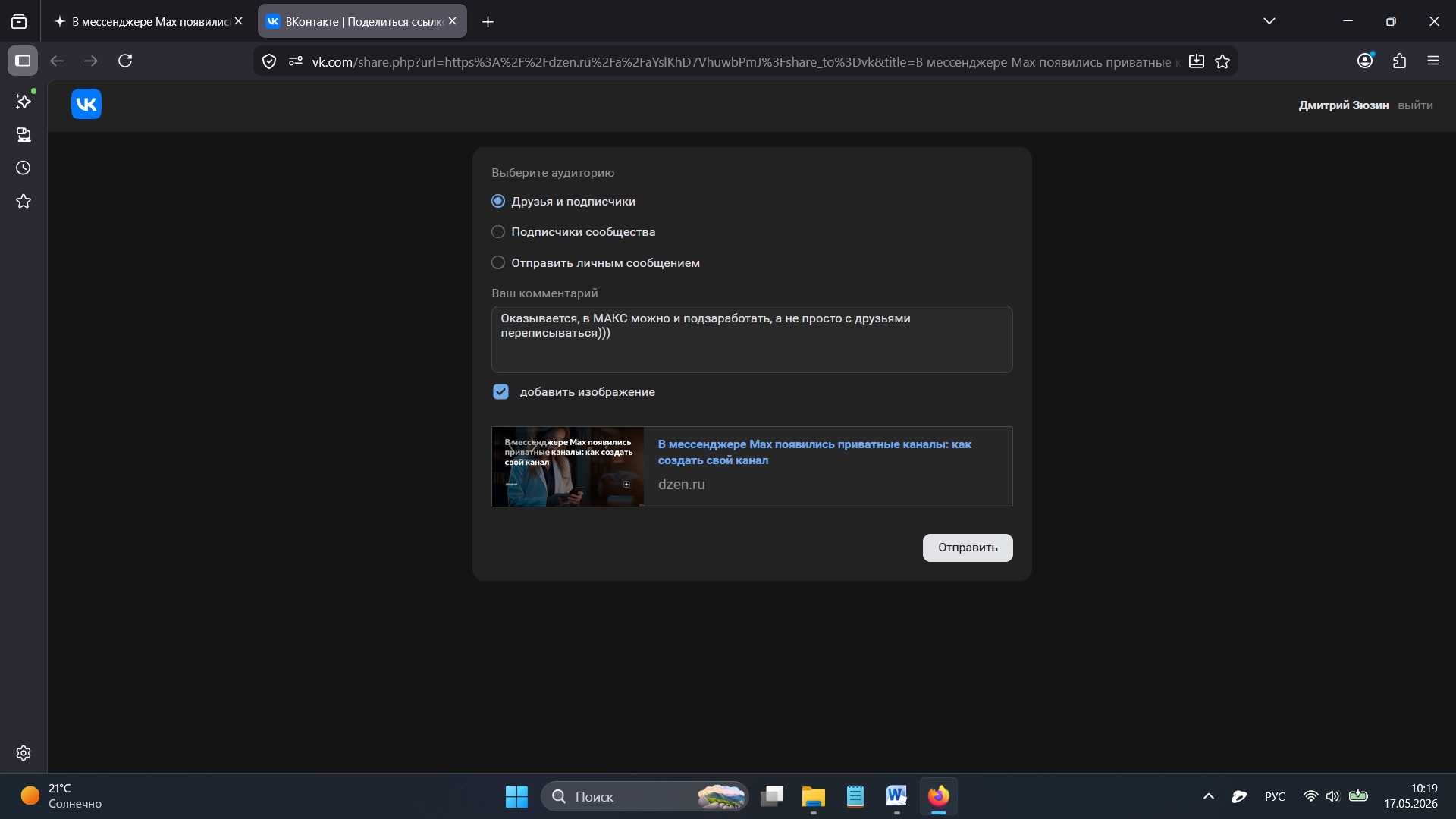Open the 'Дмитрий Зюзин' profile name
Viewport: 1456px width, 819px height.
click(1344, 105)
